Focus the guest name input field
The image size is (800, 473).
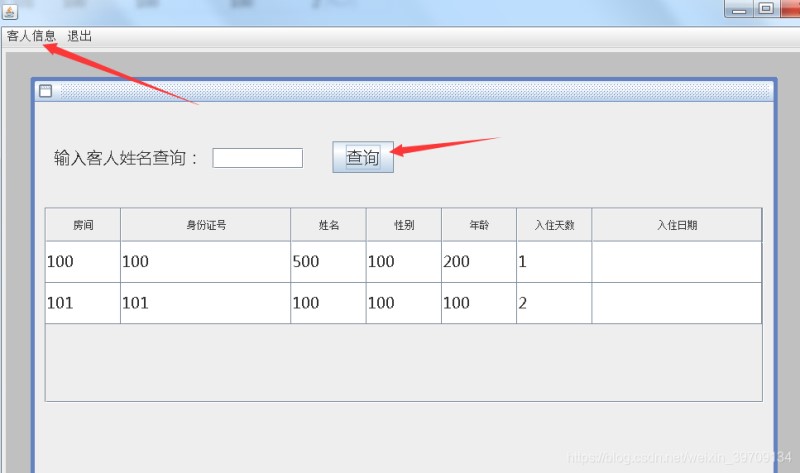click(x=258, y=158)
